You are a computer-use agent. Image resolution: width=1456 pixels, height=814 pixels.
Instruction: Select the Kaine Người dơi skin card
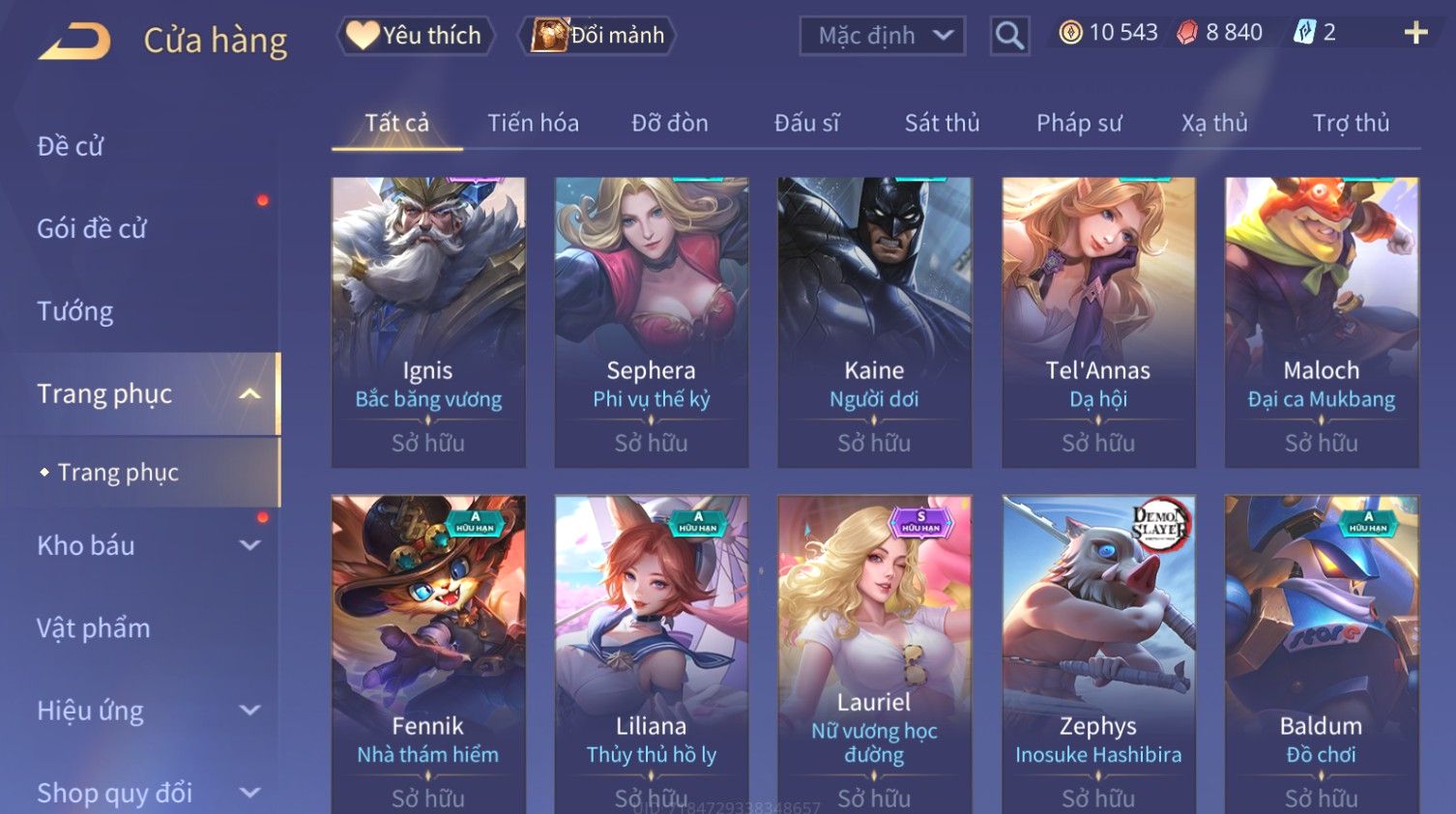(874, 322)
